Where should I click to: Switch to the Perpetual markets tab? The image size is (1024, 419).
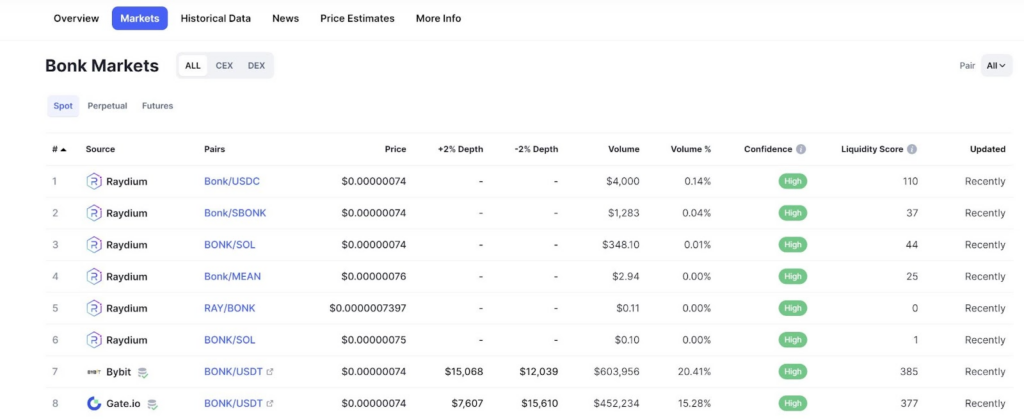(107, 106)
